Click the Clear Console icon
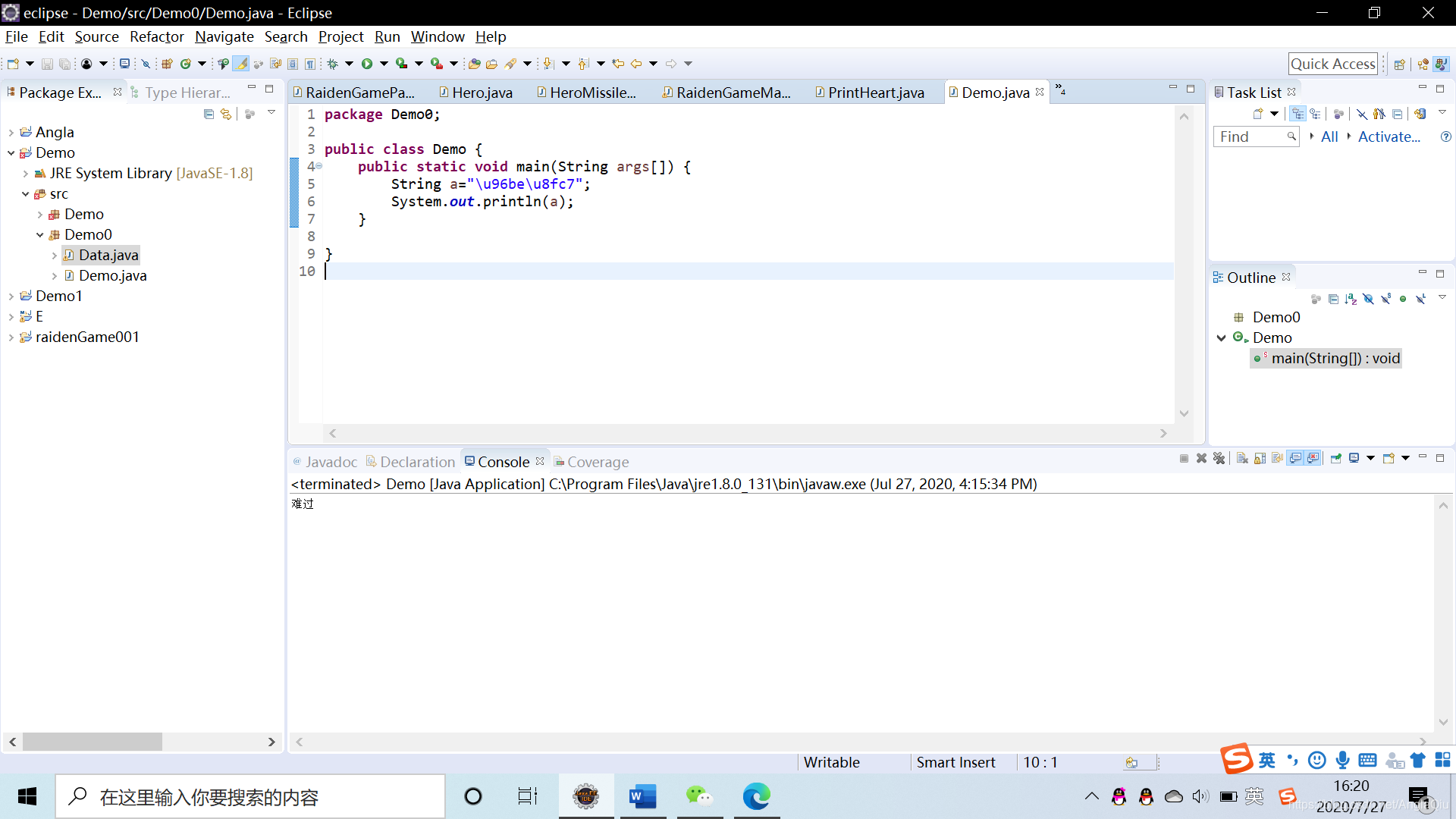 pyautogui.click(x=1242, y=458)
